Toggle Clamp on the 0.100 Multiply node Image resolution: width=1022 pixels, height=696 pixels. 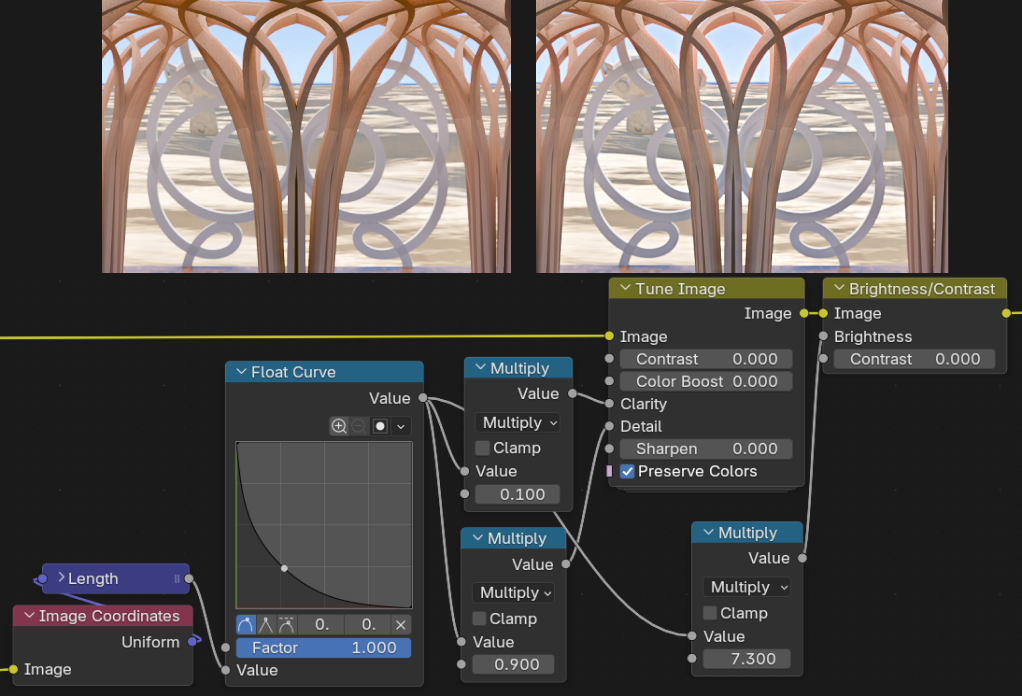point(482,448)
